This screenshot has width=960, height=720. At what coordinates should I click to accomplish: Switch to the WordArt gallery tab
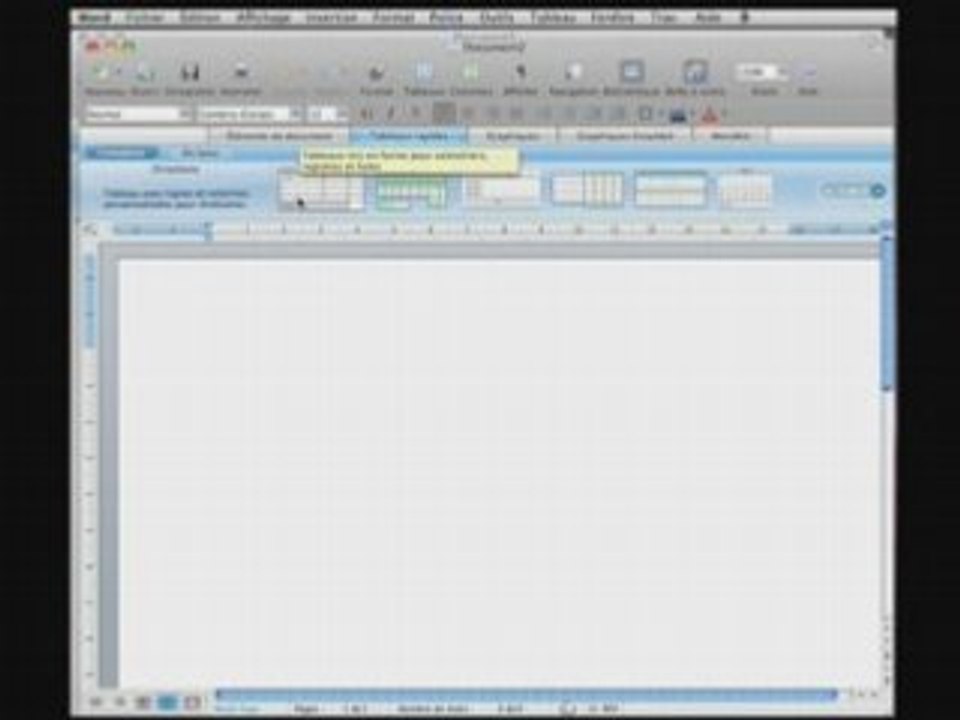coord(730,135)
